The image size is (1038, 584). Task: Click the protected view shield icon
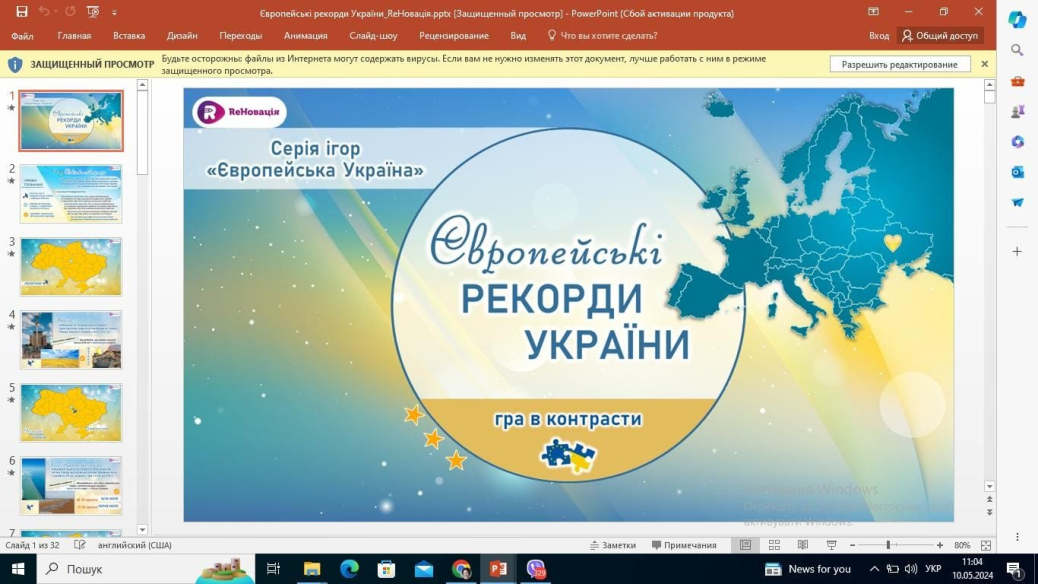click(15, 64)
